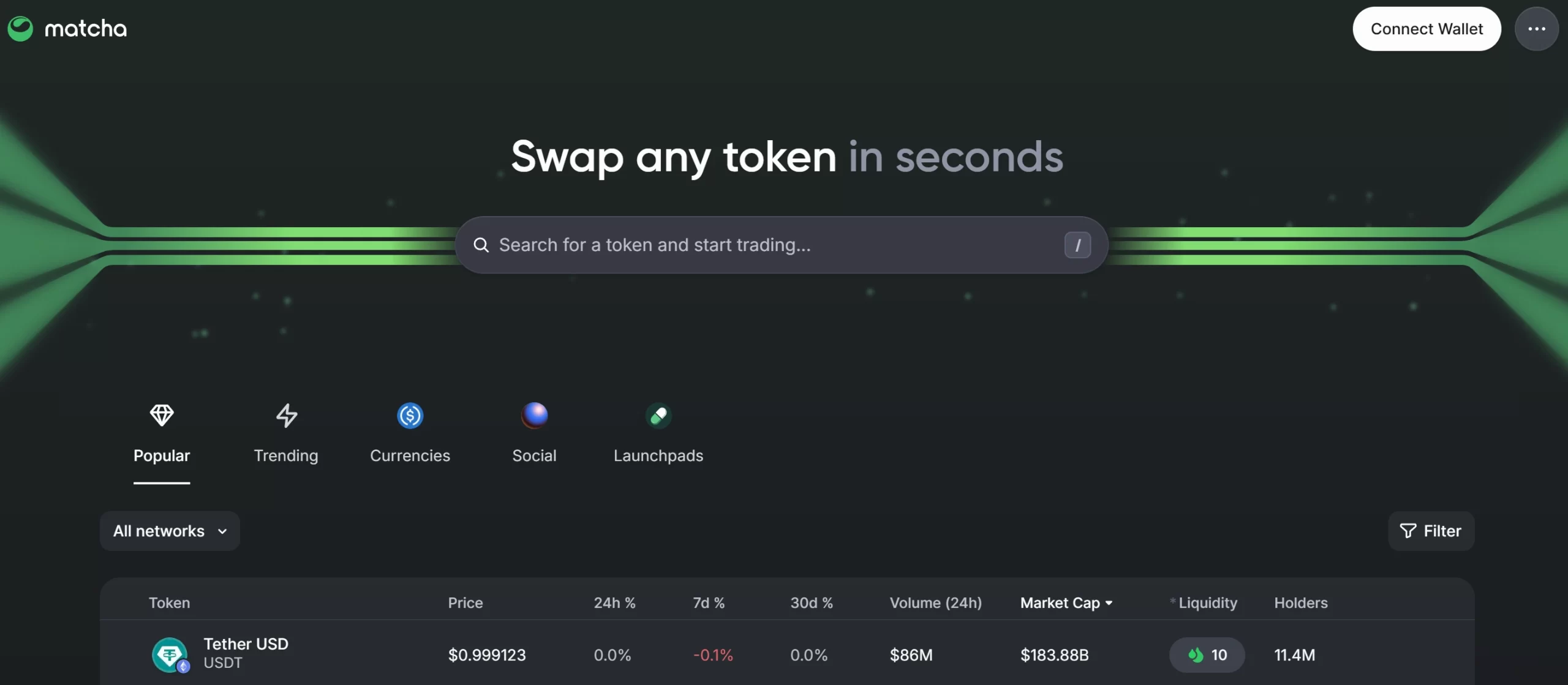1568x685 pixels.
Task: Click the Matcha logo icon
Action: pyautogui.click(x=20, y=29)
